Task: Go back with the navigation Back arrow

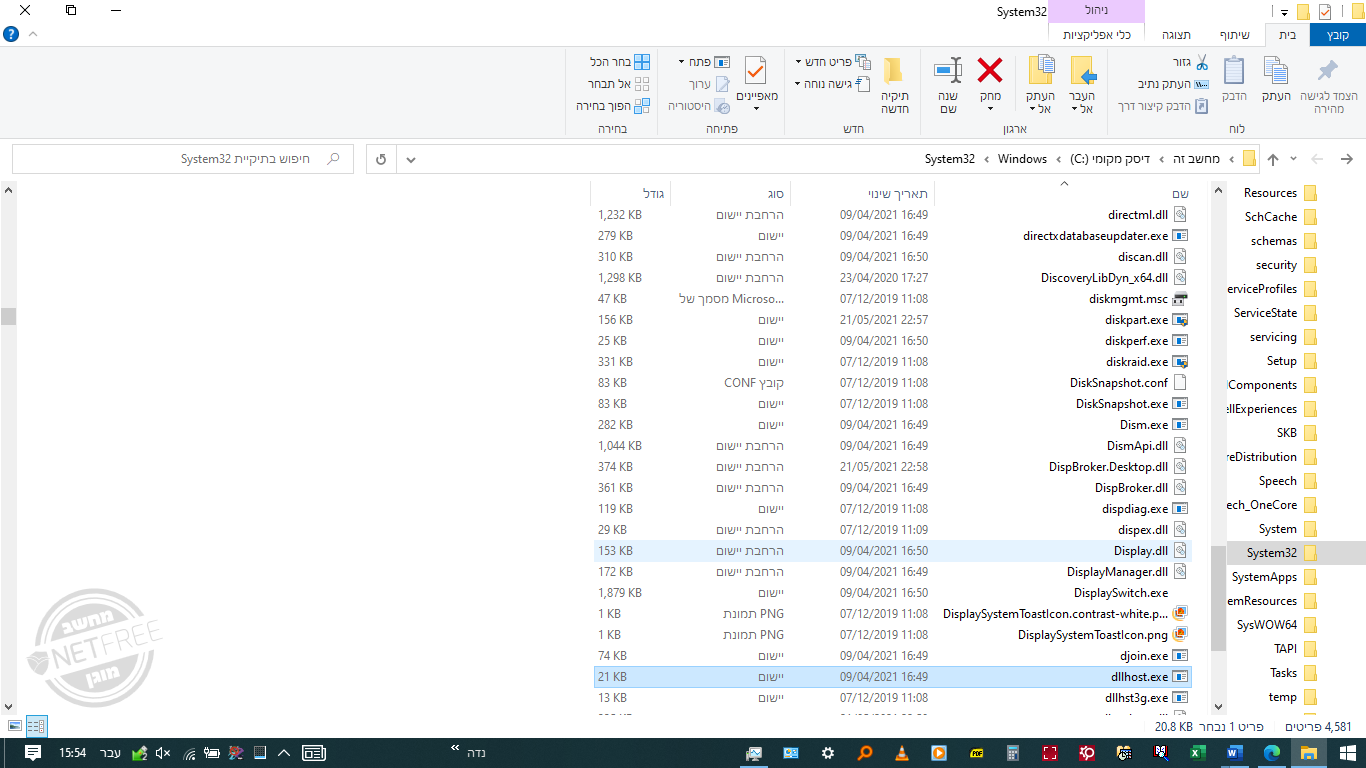Action: click(1346, 159)
